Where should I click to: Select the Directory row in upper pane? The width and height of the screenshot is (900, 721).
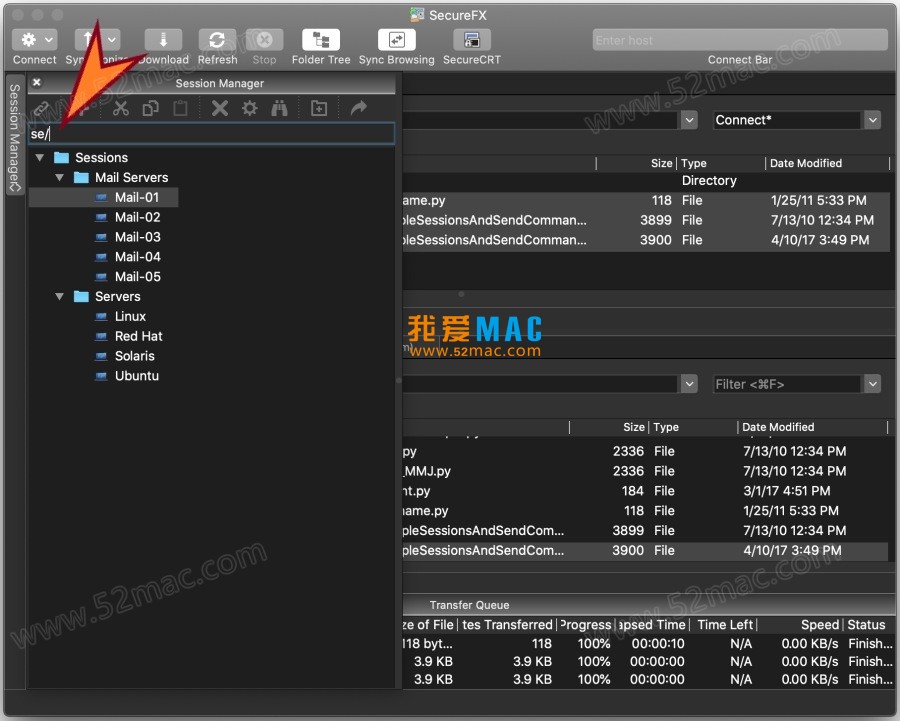pos(646,181)
